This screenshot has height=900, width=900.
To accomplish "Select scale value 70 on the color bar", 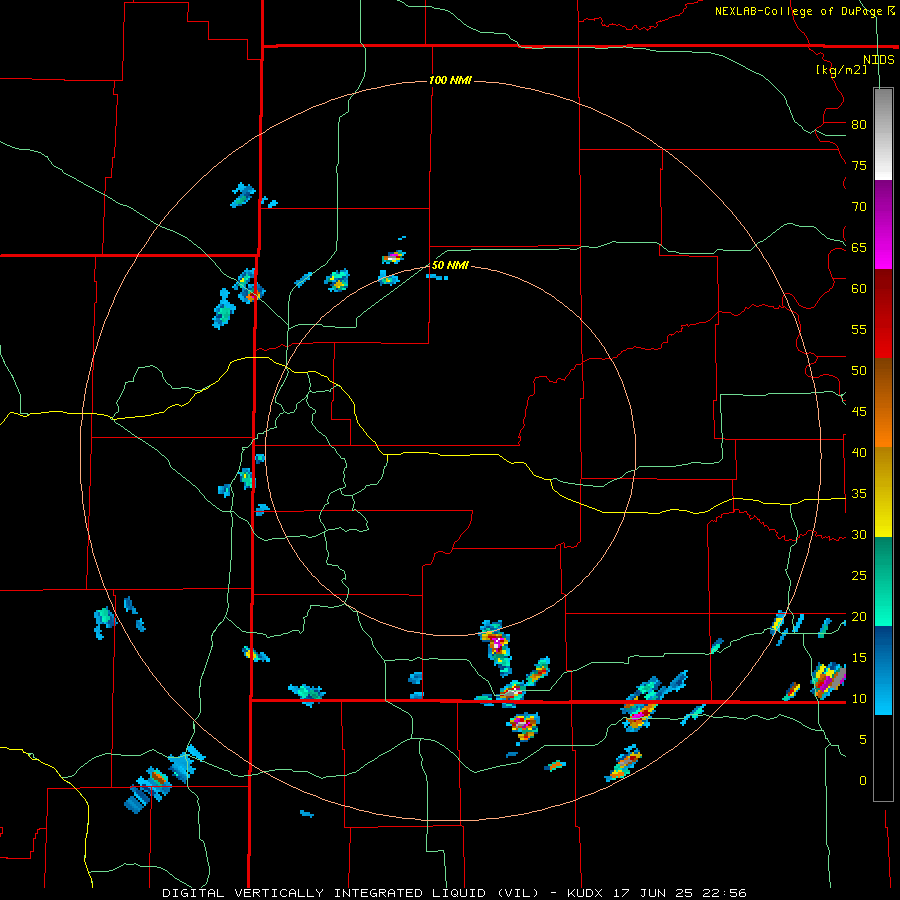I will [859, 207].
